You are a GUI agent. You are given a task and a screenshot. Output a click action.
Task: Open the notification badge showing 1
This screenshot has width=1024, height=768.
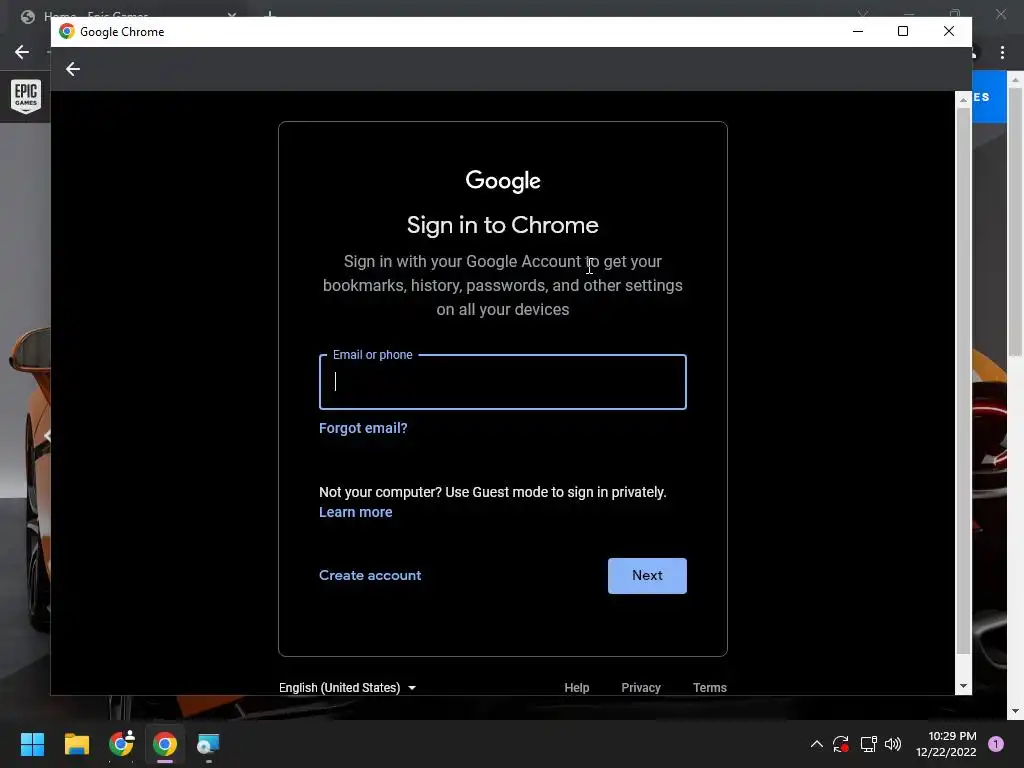pyautogui.click(x=995, y=744)
